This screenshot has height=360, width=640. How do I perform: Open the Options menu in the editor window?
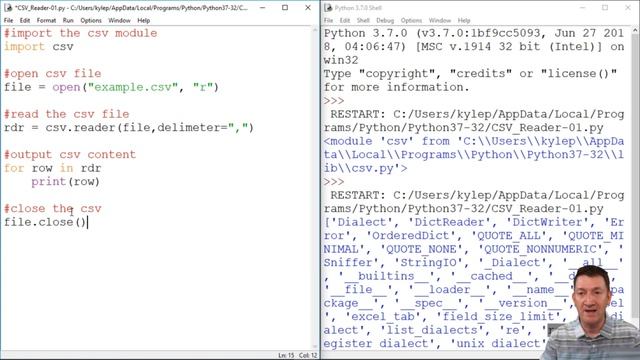(x=91, y=20)
